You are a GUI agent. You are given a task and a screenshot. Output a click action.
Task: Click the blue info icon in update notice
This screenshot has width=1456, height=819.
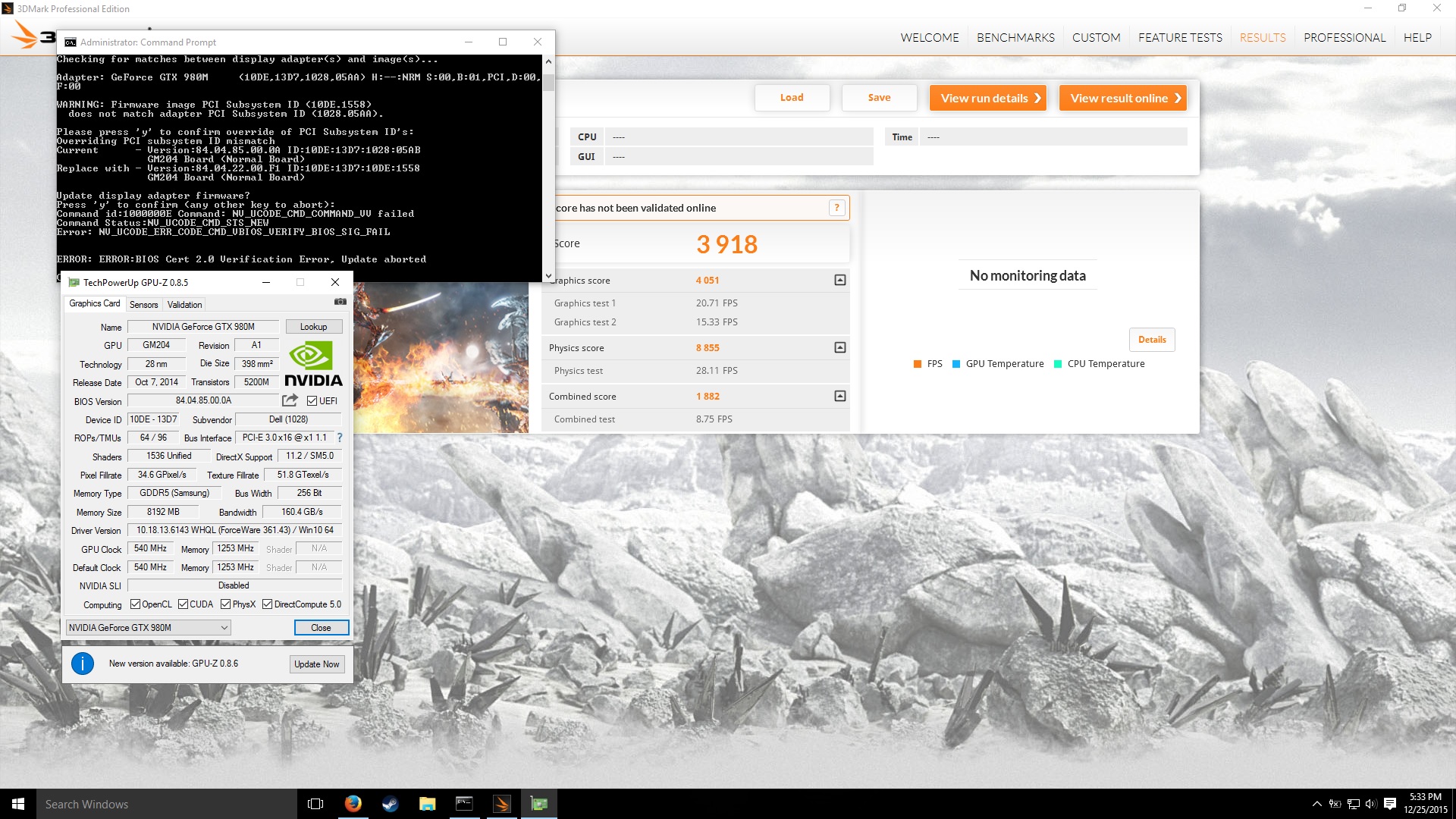coord(83,664)
